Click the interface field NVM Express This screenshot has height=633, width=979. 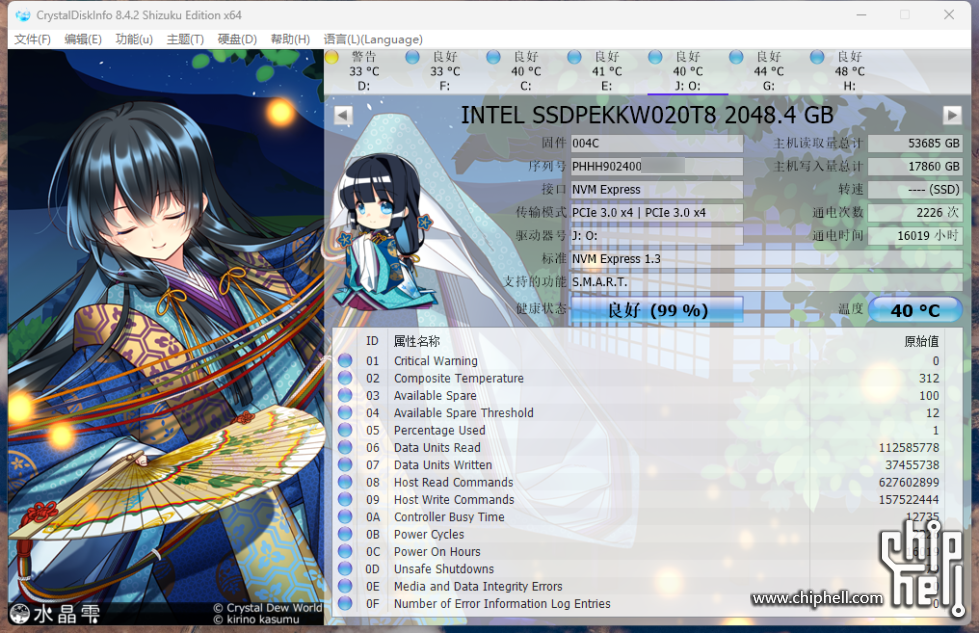(657, 189)
